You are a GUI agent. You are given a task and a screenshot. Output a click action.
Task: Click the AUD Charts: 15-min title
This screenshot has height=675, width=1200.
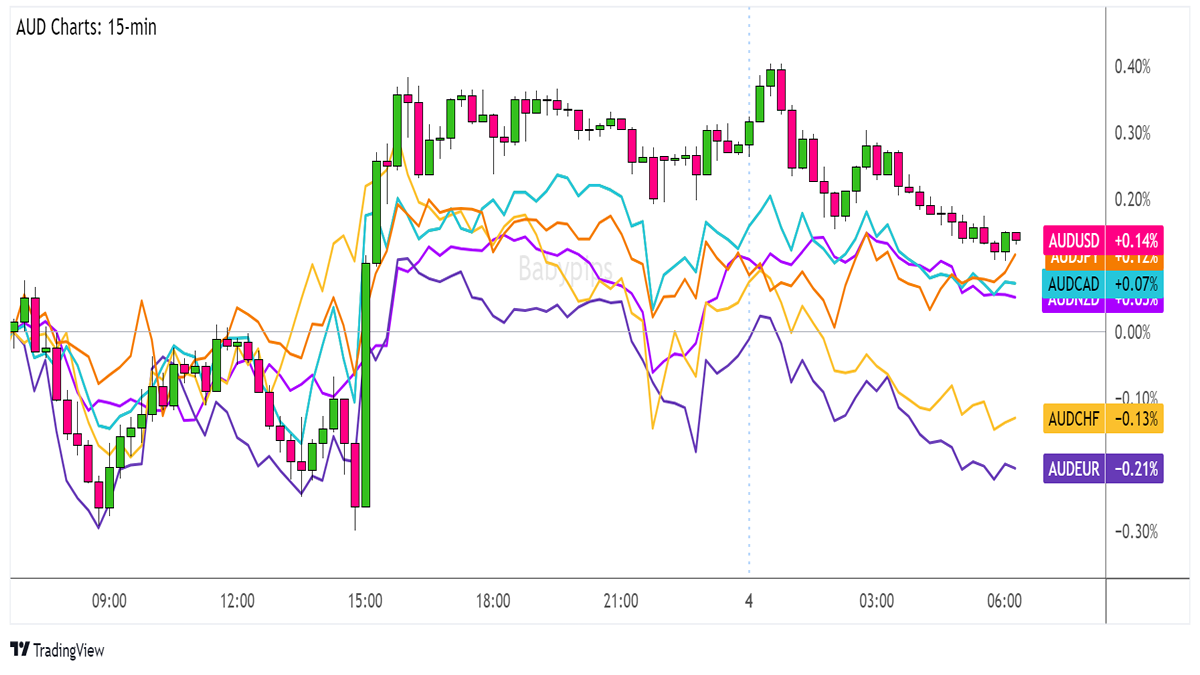tap(86, 27)
